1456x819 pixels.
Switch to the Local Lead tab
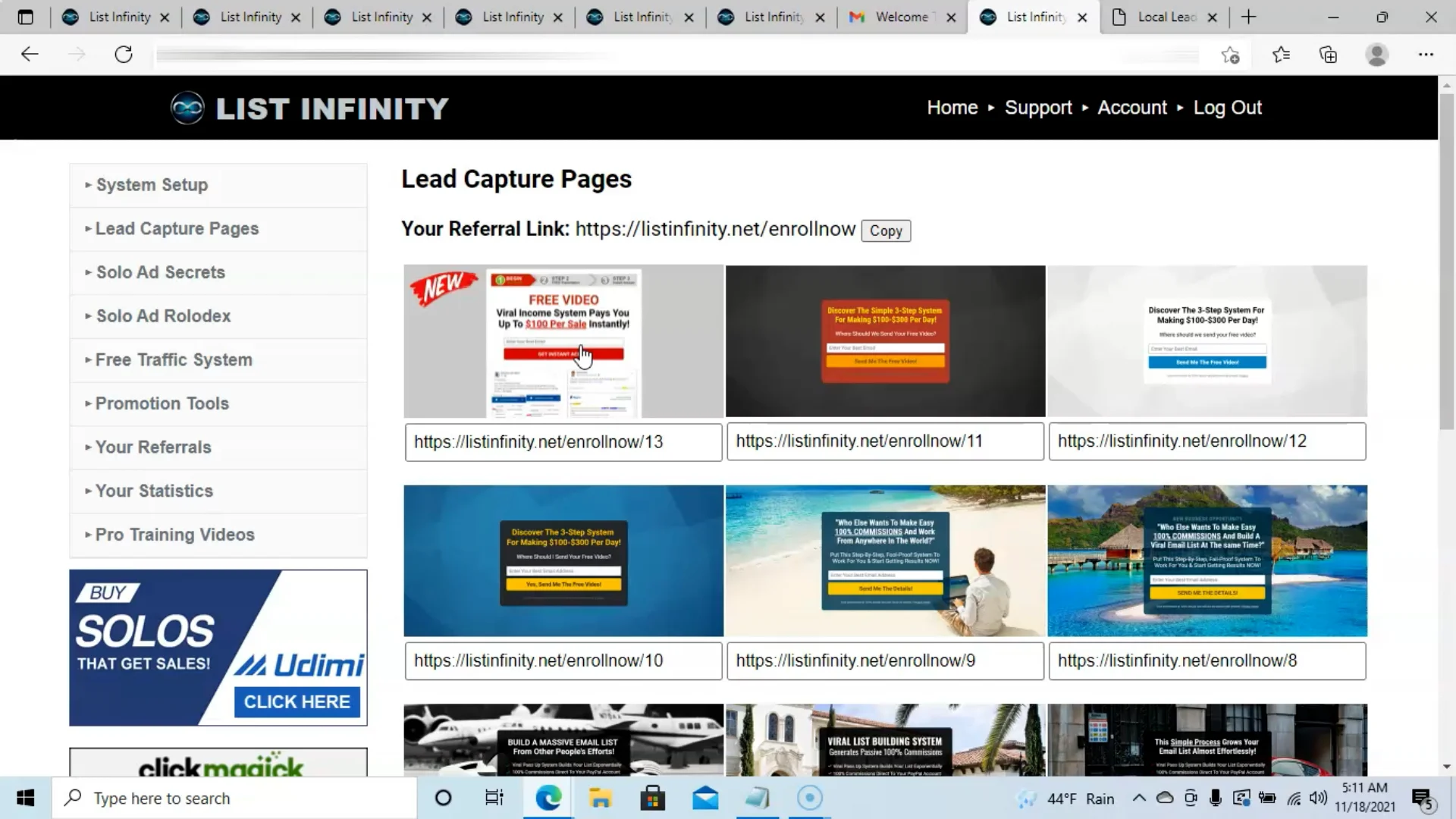pyautogui.click(x=1165, y=17)
